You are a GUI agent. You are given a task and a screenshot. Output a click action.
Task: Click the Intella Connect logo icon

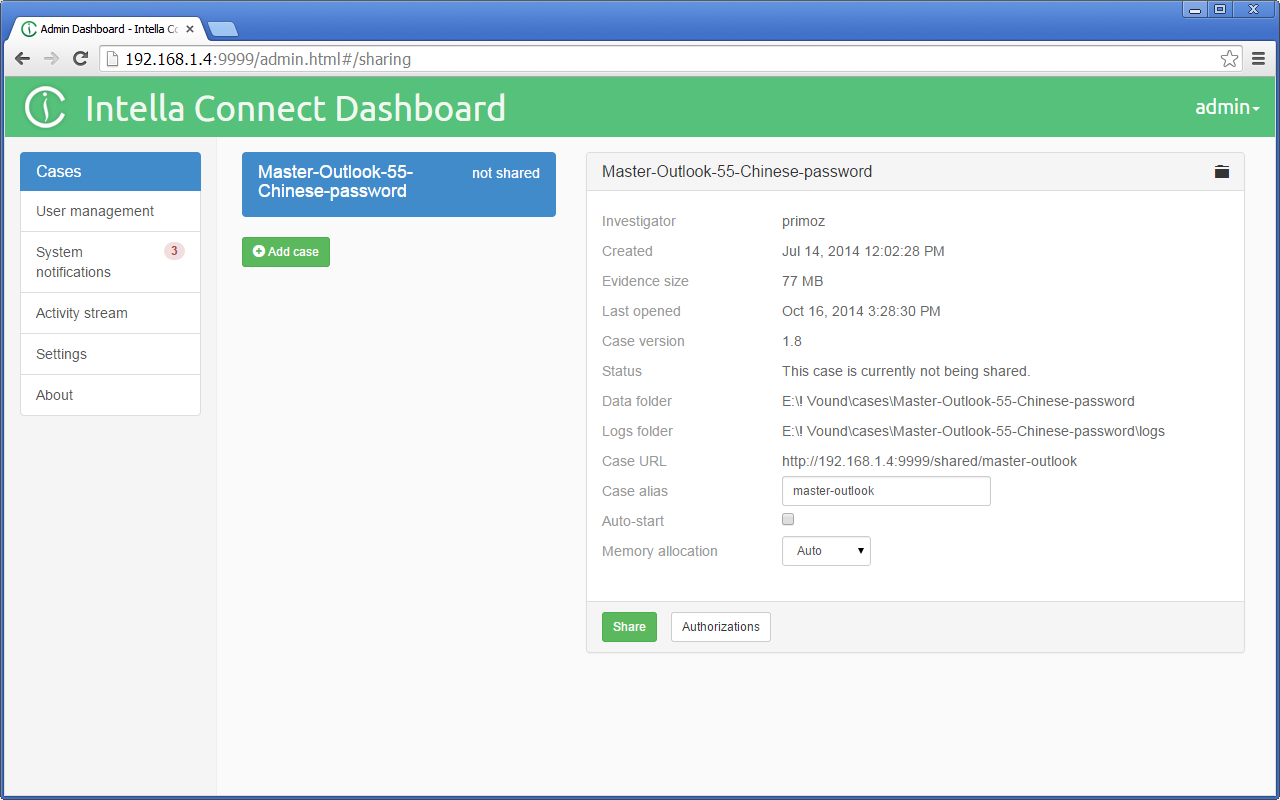click(44, 108)
